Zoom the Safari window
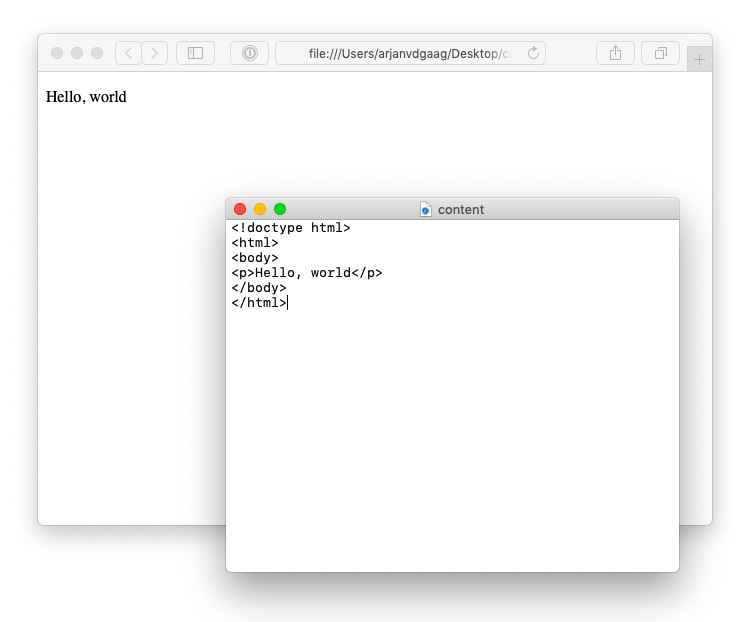 coord(97,53)
